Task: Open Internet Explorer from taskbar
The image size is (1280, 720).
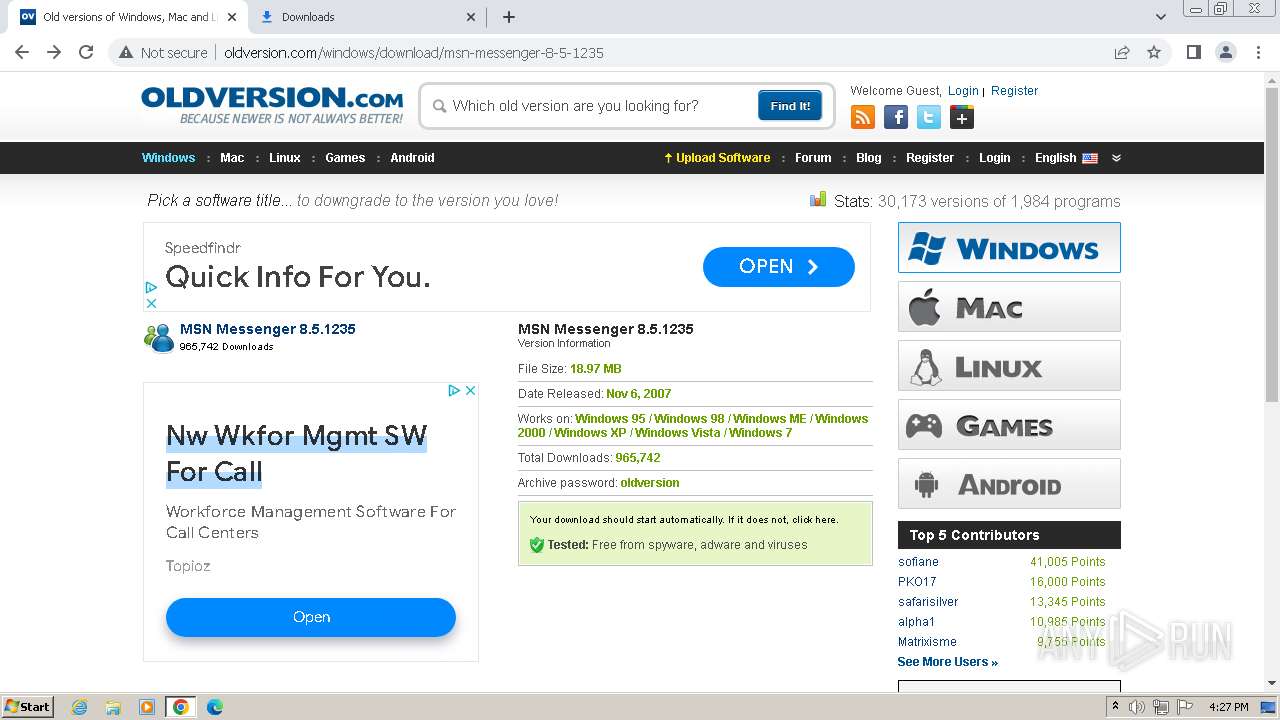Action: (79, 707)
